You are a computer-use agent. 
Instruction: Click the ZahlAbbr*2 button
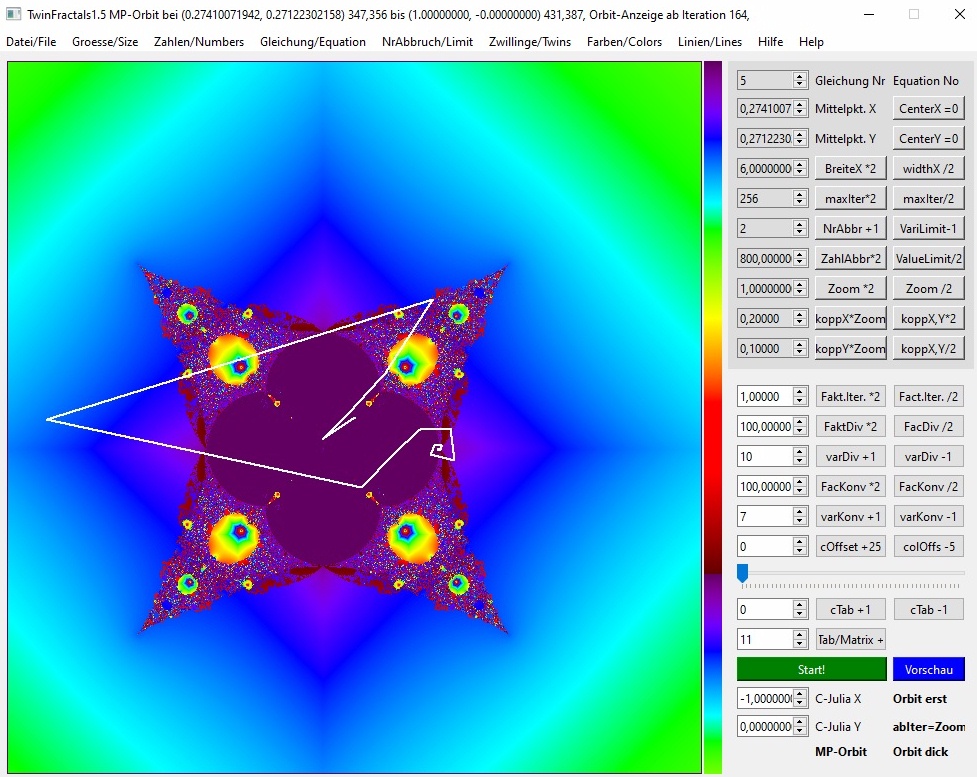[850, 258]
